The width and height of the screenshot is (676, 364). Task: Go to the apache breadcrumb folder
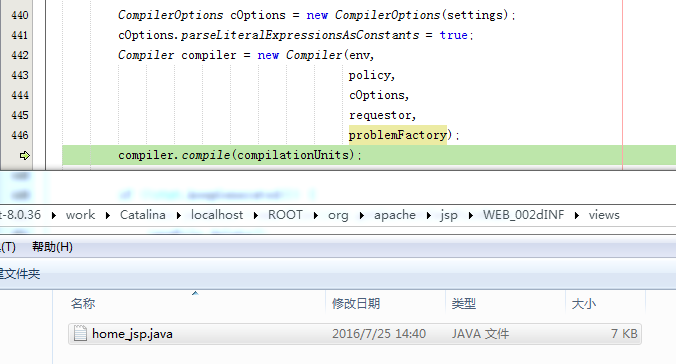coord(395,215)
